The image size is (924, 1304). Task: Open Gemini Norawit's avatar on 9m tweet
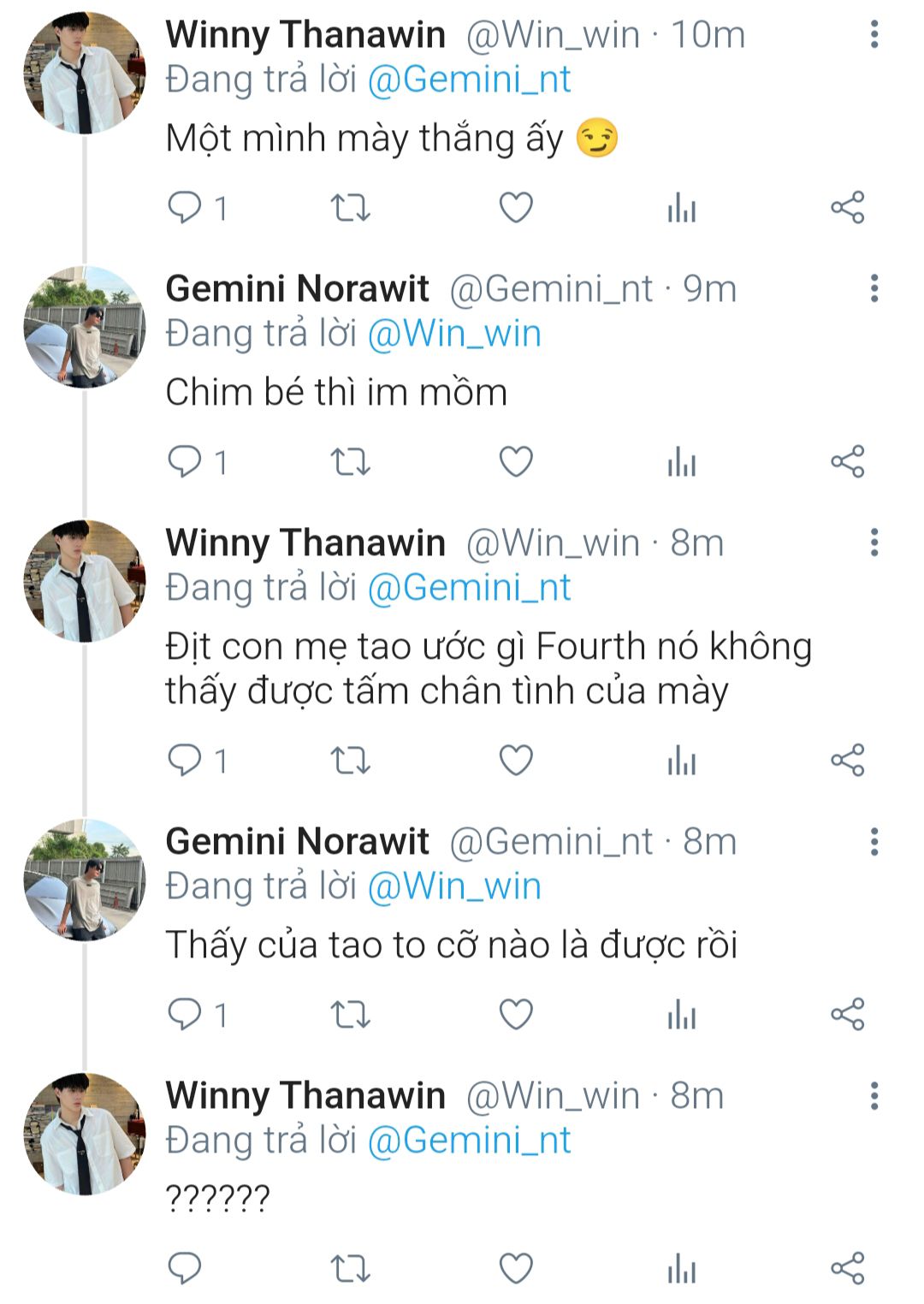tap(85, 327)
